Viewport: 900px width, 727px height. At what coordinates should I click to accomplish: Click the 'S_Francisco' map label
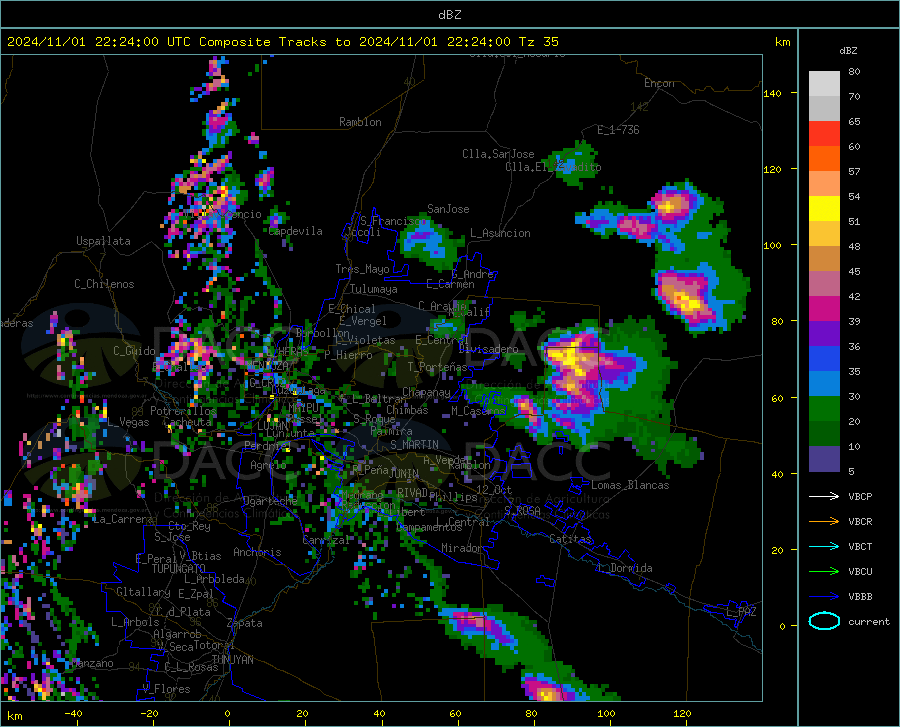[393, 220]
